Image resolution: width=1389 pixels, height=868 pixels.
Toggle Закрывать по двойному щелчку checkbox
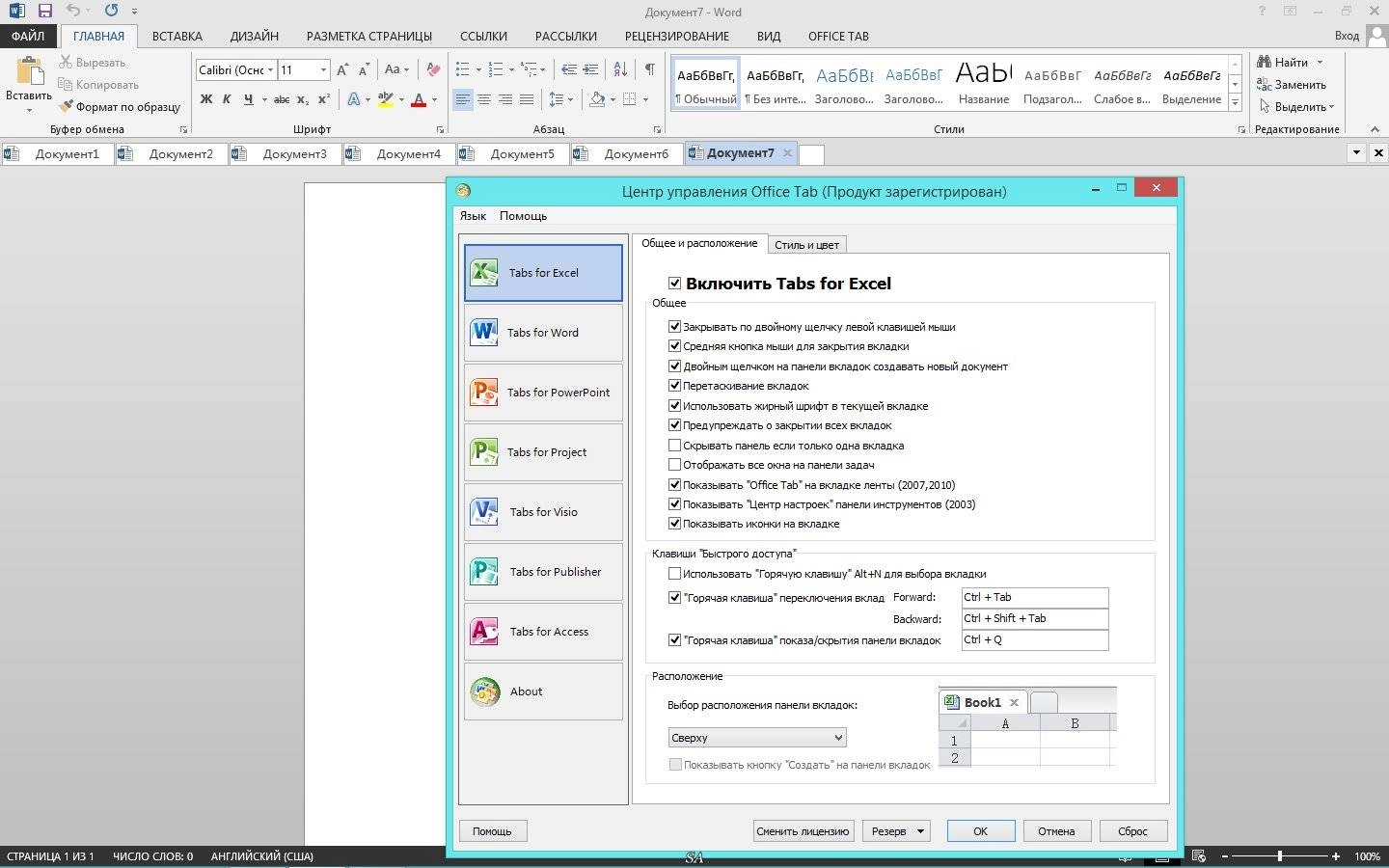[x=674, y=327]
